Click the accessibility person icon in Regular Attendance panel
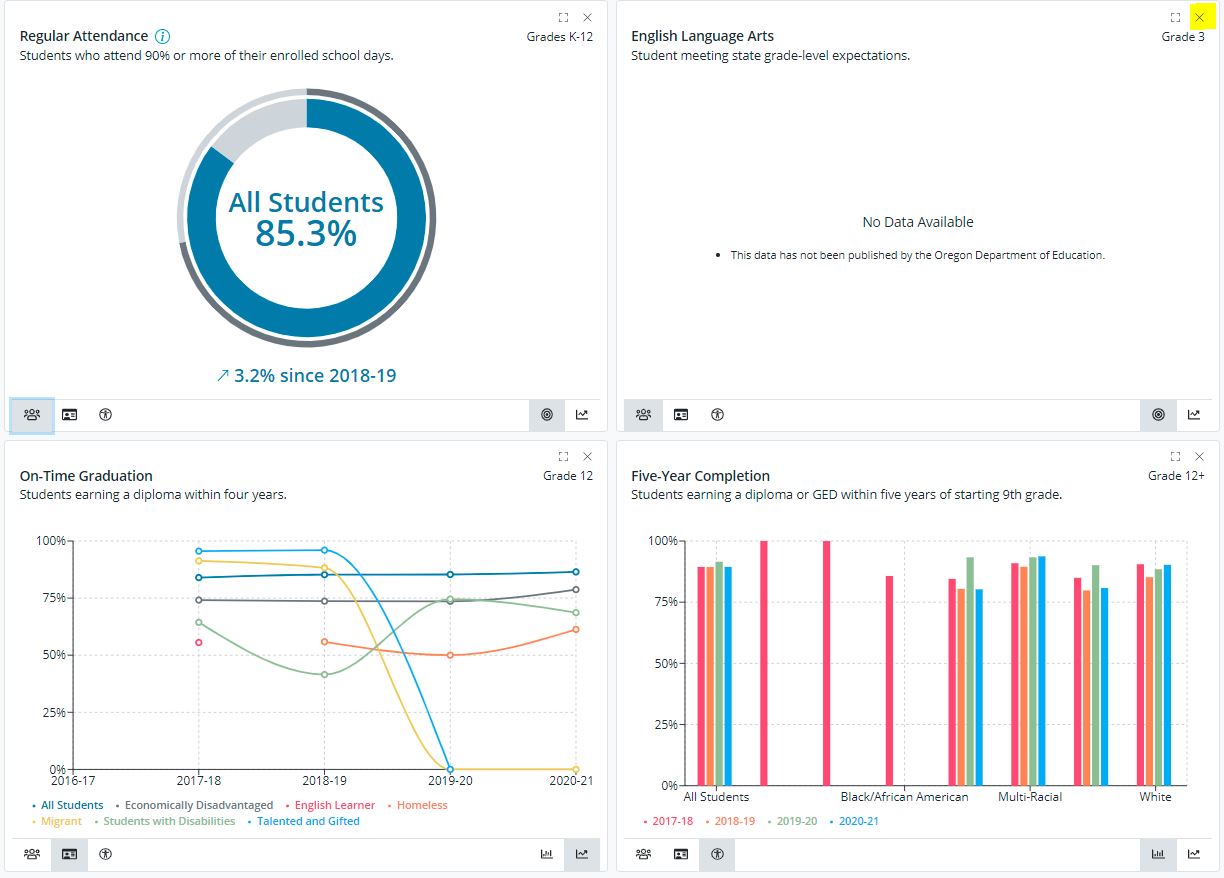Screen dimensions: 1224x878 105,414
